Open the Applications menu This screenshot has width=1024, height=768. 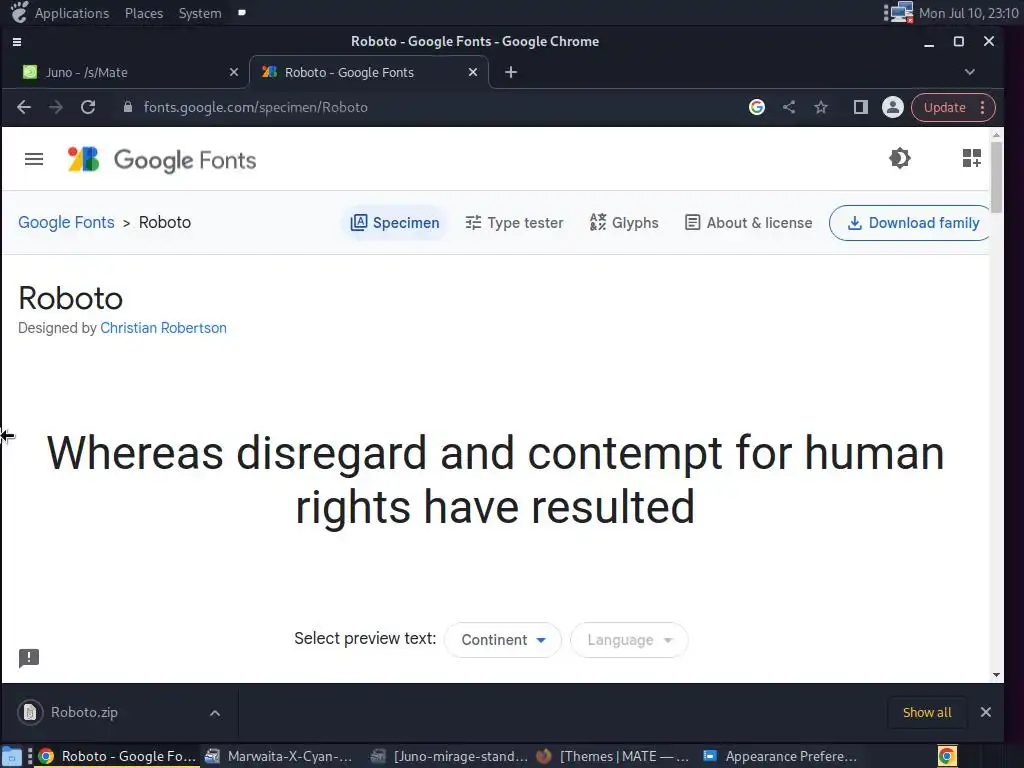(x=72, y=13)
